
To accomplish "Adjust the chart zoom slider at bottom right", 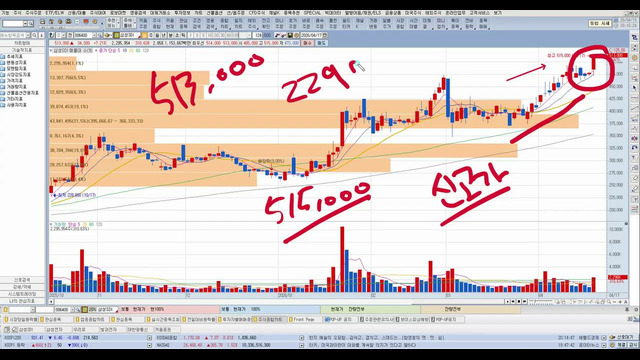I will (541, 302).
